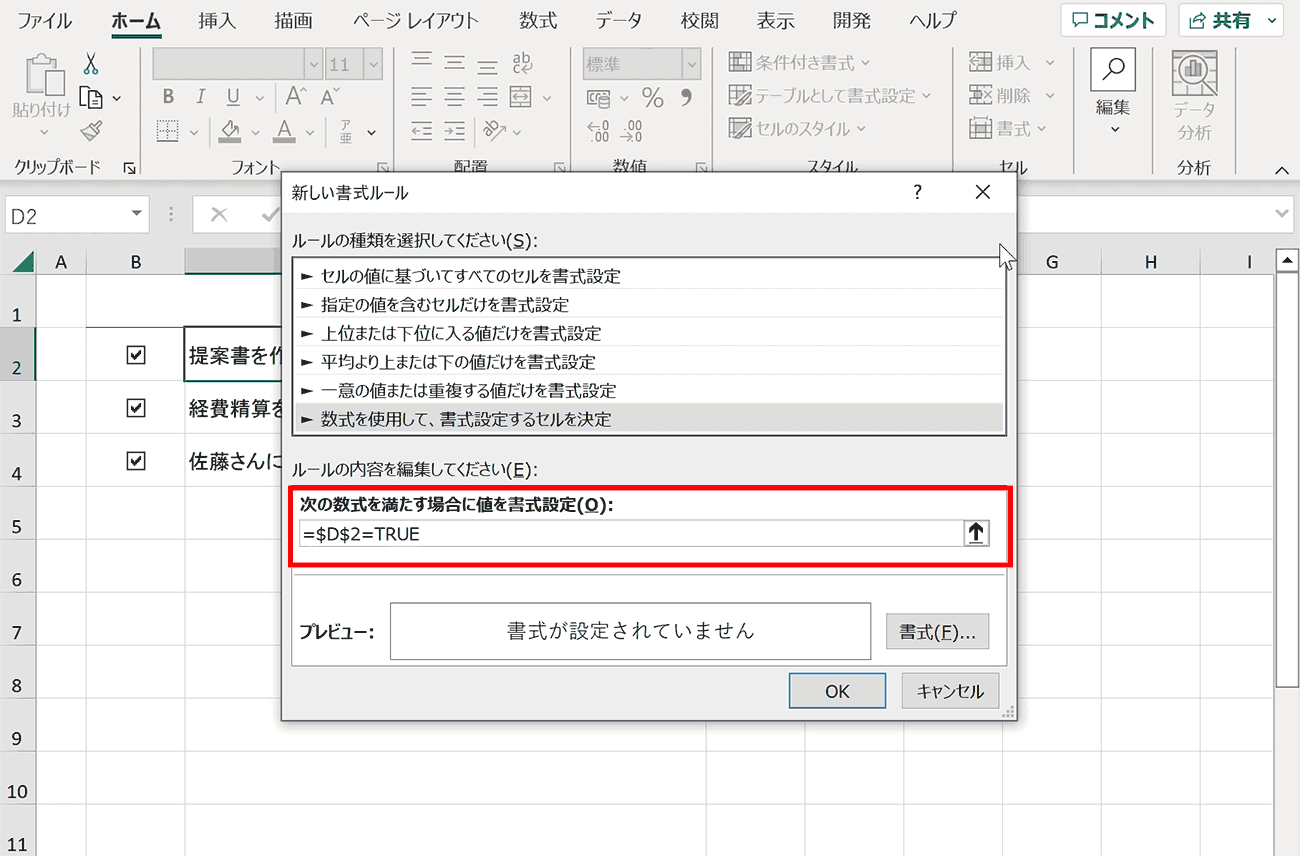Screen dimensions: 1300x856
Task: Click the font color A icon
Action: (x=284, y=131)
